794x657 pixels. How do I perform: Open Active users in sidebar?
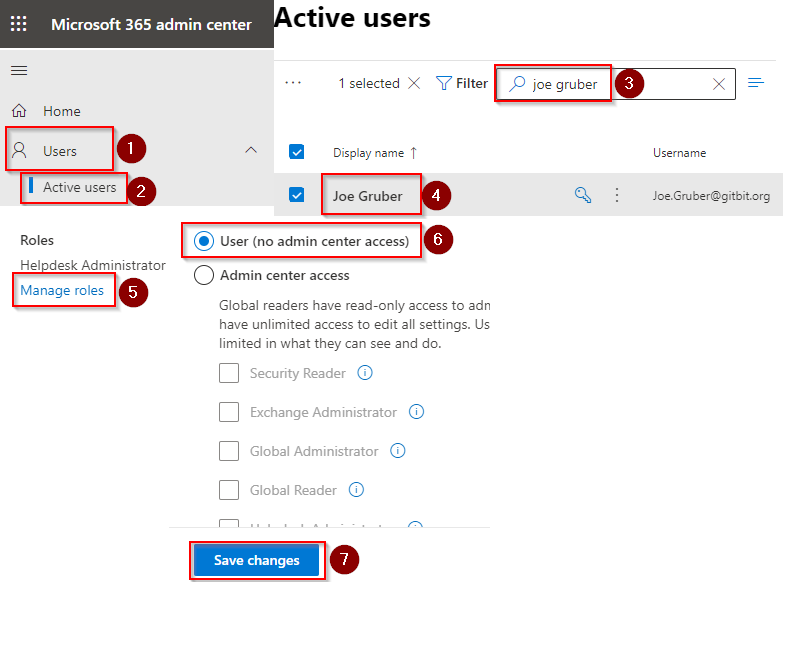79,187
